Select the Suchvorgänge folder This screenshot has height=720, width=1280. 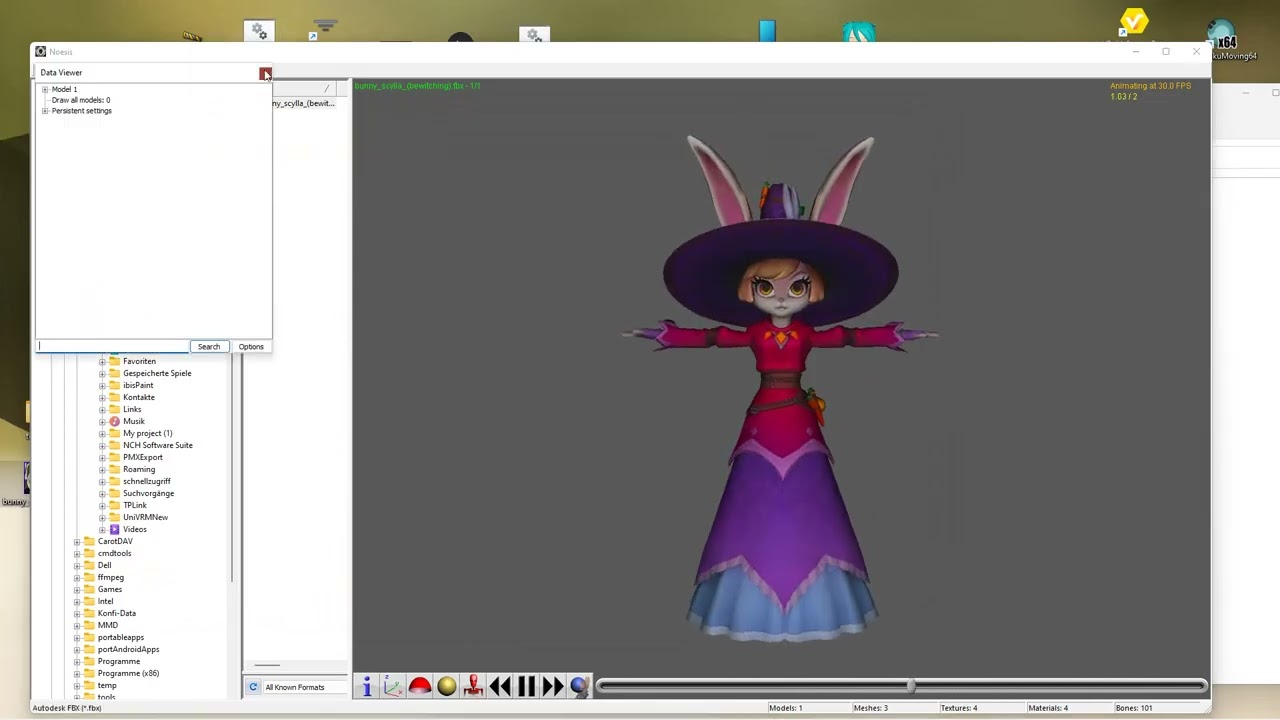coord(148,493)
